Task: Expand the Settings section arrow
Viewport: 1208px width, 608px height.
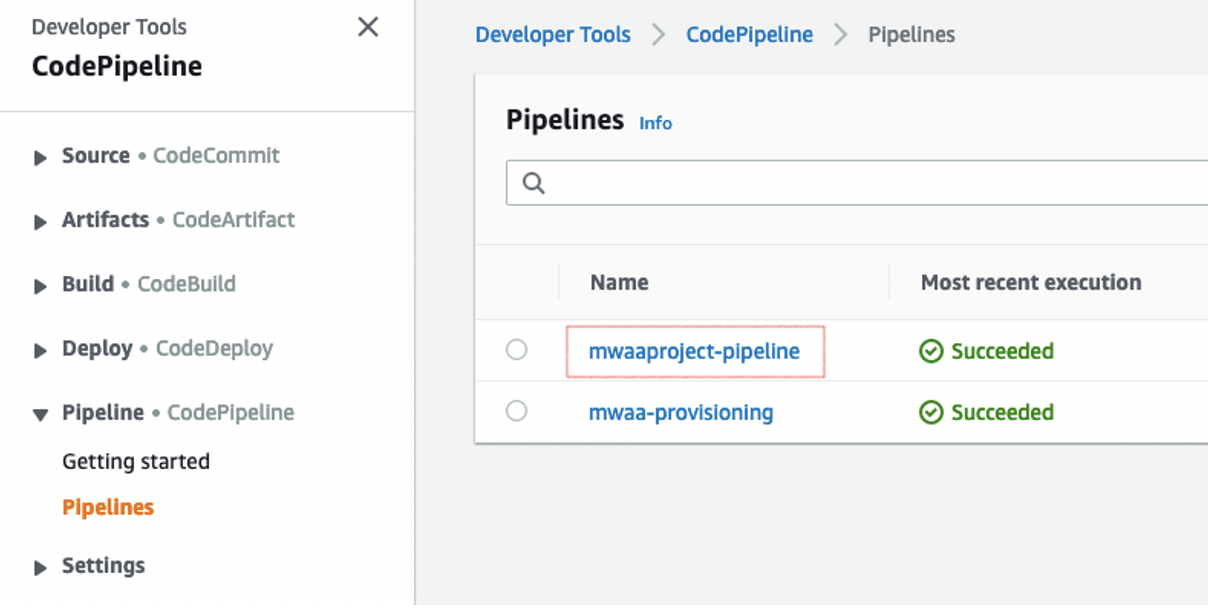Action: point(41,568)
